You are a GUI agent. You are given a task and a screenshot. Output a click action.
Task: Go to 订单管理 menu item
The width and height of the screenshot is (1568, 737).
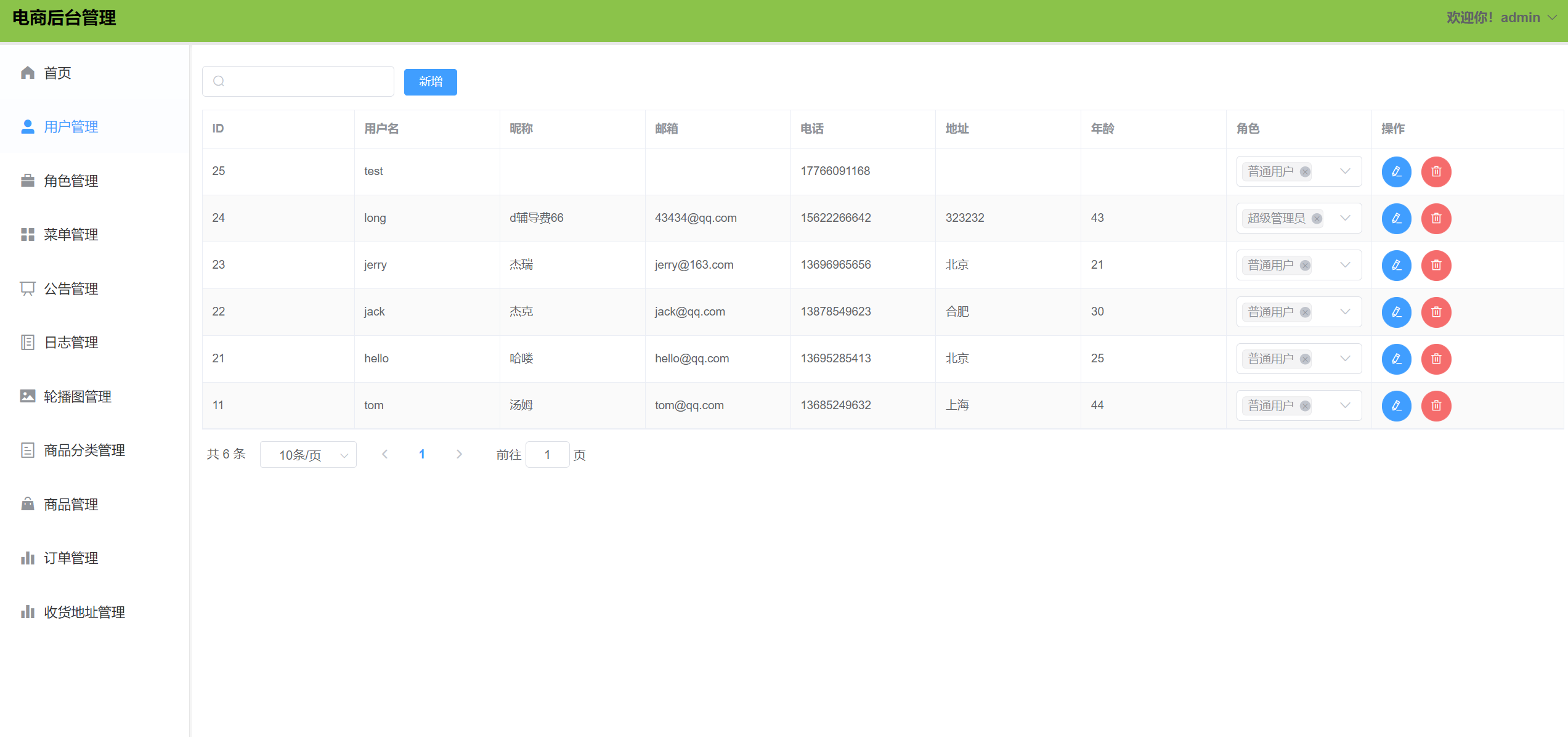point(71,558)
